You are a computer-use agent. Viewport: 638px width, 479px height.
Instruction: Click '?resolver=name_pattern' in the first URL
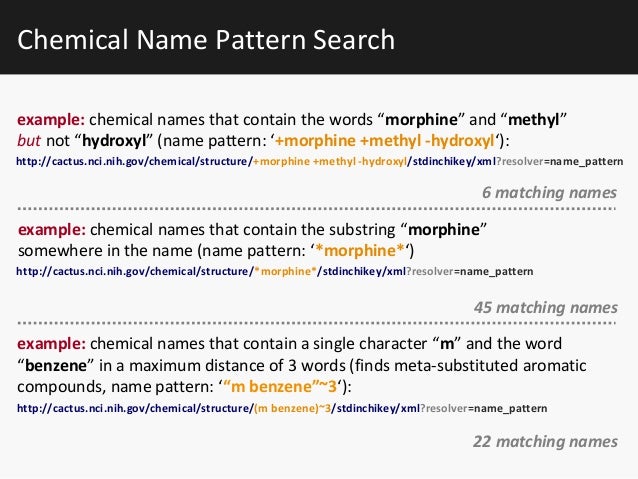pyautogui.click(x=559, y=162)
